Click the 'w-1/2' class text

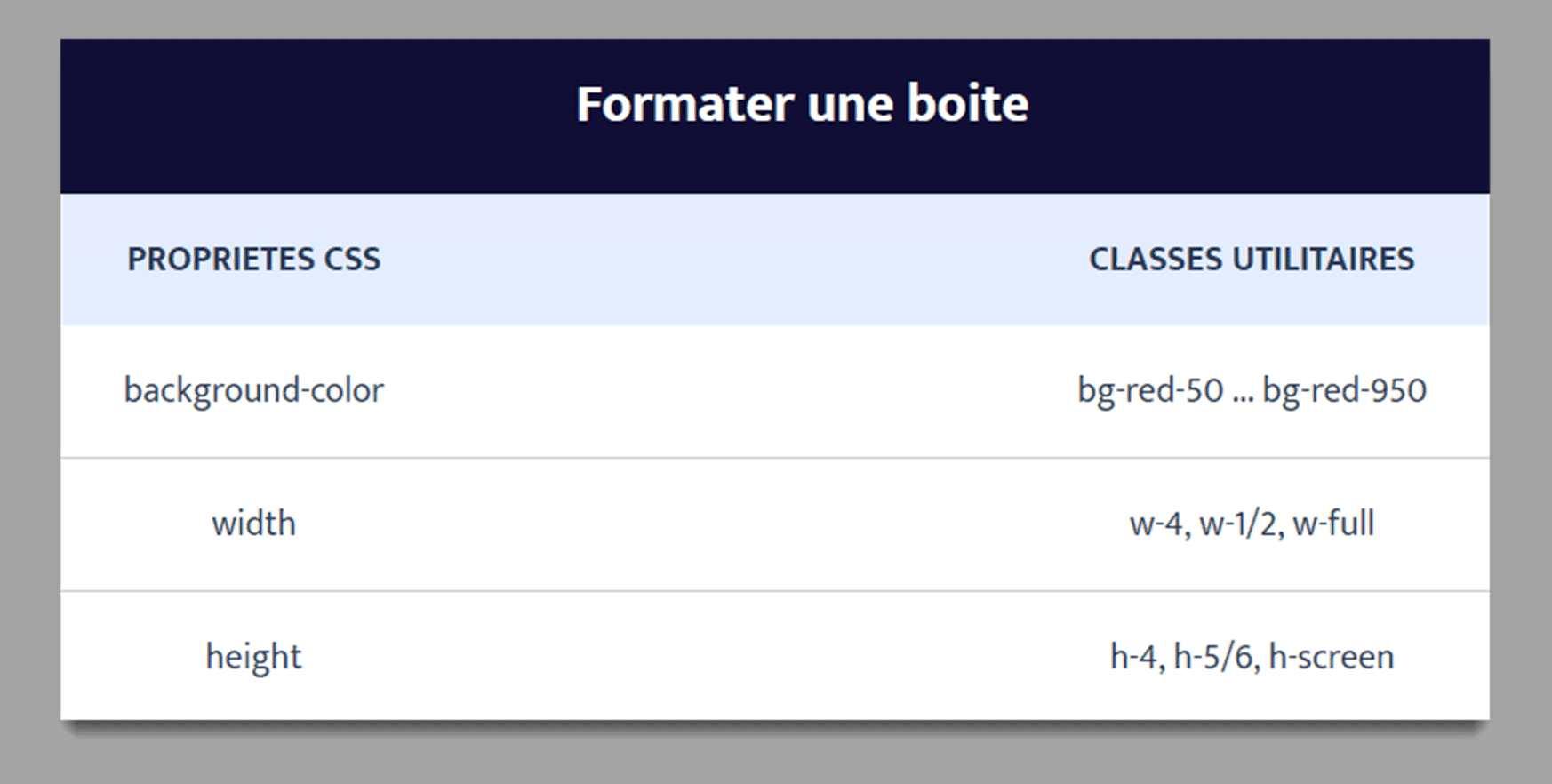[1239, 524]
